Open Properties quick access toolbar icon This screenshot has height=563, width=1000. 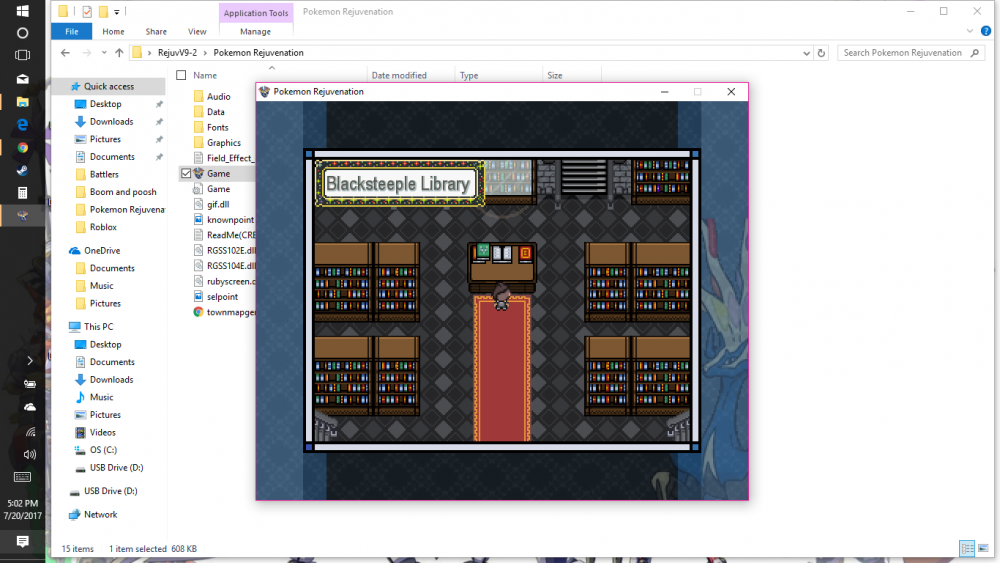click(87, 11)
